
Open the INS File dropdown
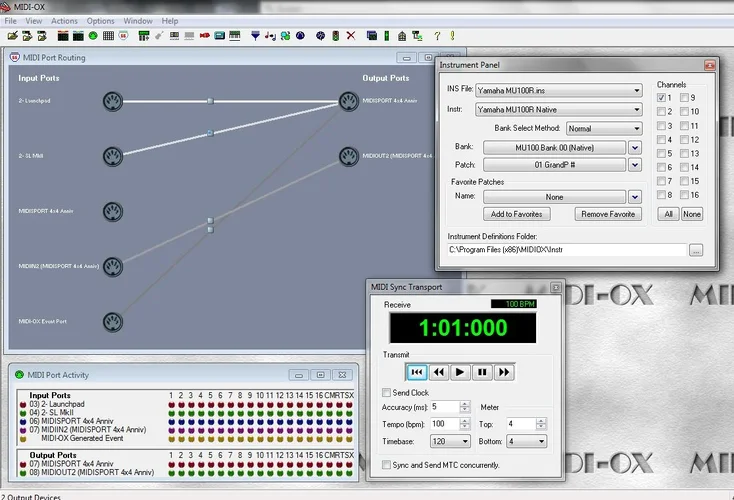558,90
